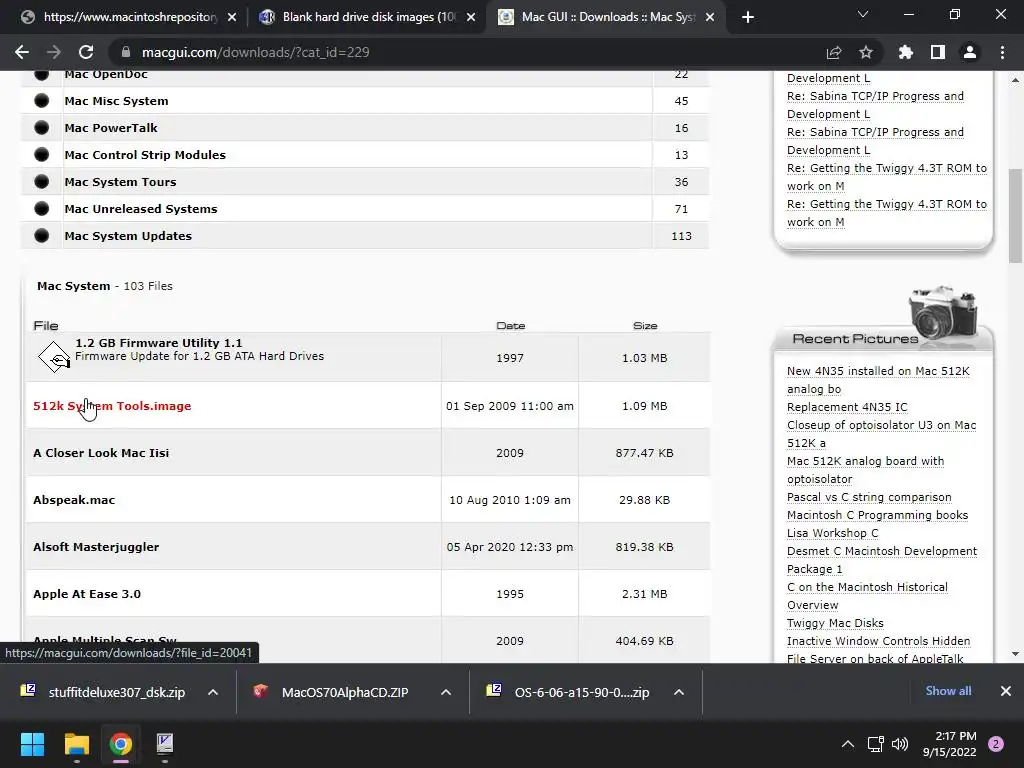Show all downloads
Image resolution: width=1024 pixels, height=768 pixels.
(x=948, y=691)
